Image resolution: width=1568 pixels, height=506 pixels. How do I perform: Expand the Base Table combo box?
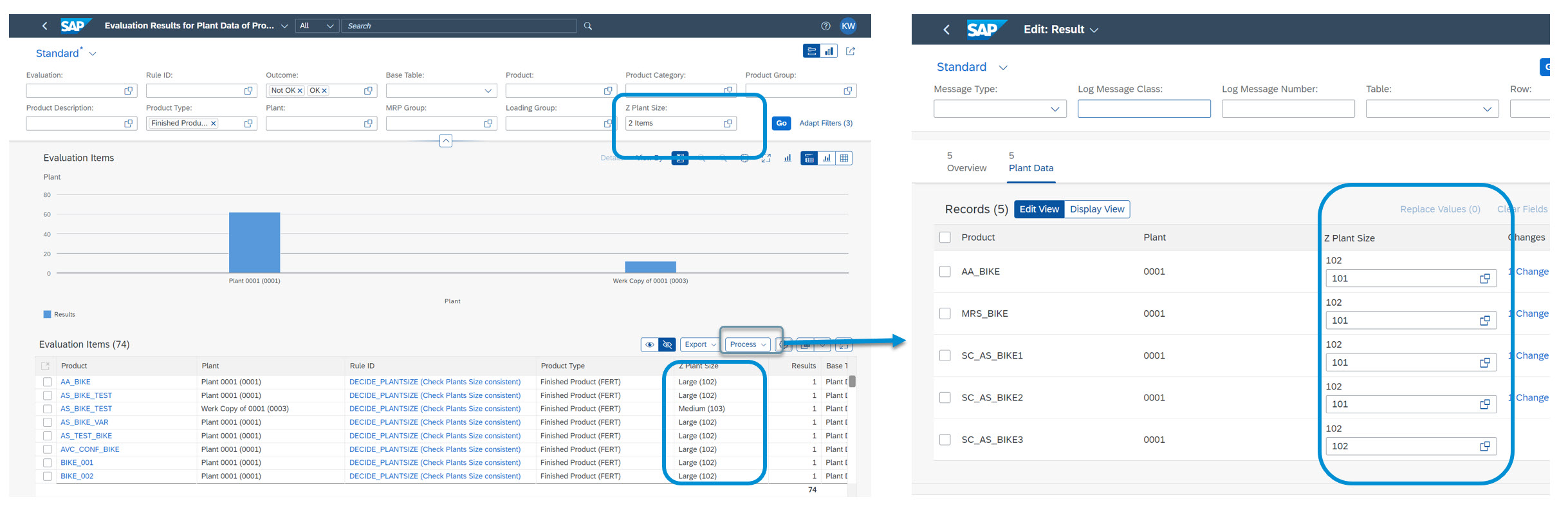[488, 91]
